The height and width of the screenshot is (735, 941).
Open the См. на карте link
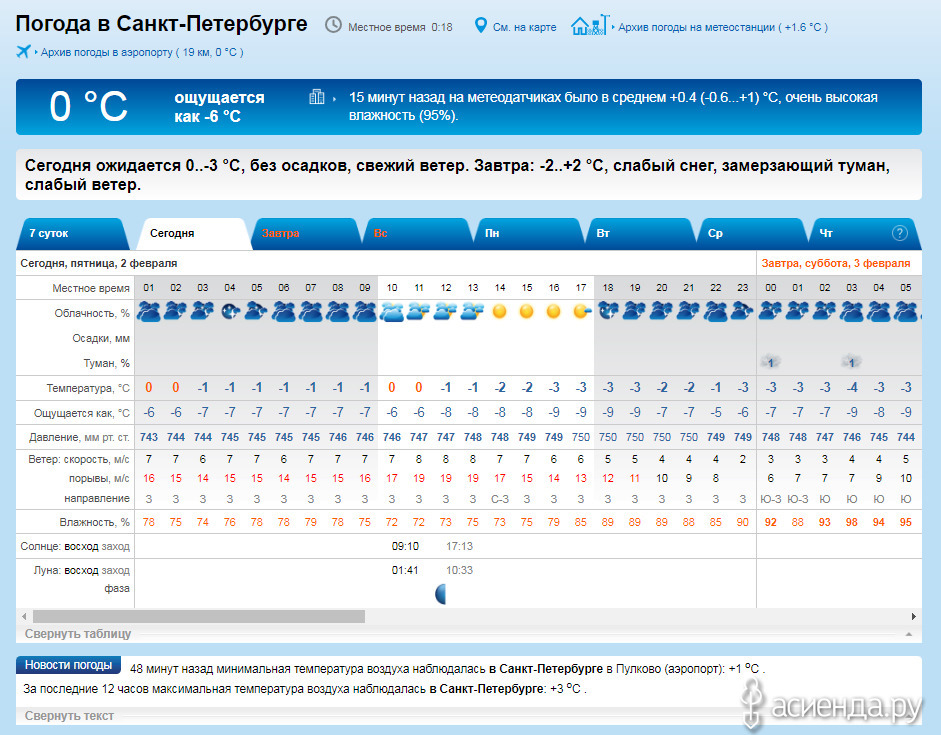click(525, 27)
